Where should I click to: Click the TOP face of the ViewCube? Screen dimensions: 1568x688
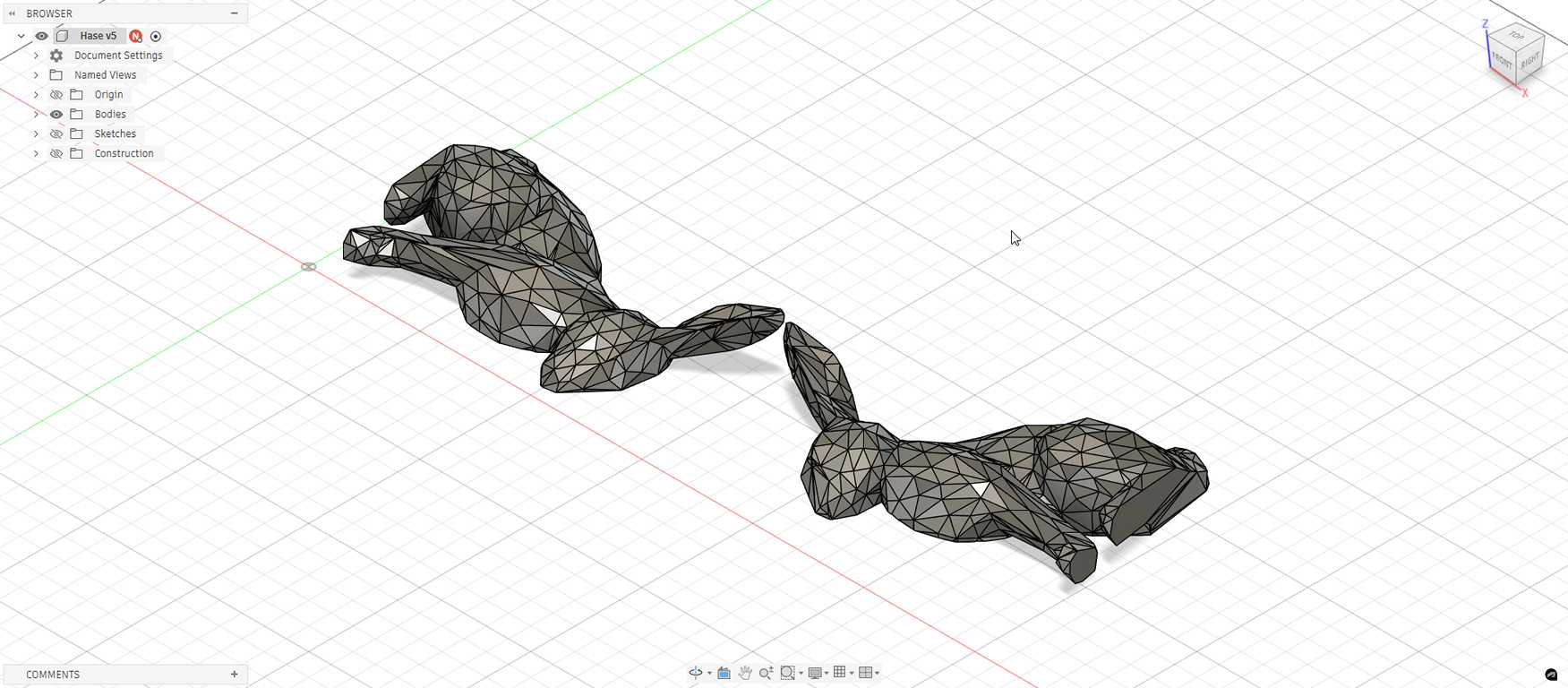(x=1516, y=36)
